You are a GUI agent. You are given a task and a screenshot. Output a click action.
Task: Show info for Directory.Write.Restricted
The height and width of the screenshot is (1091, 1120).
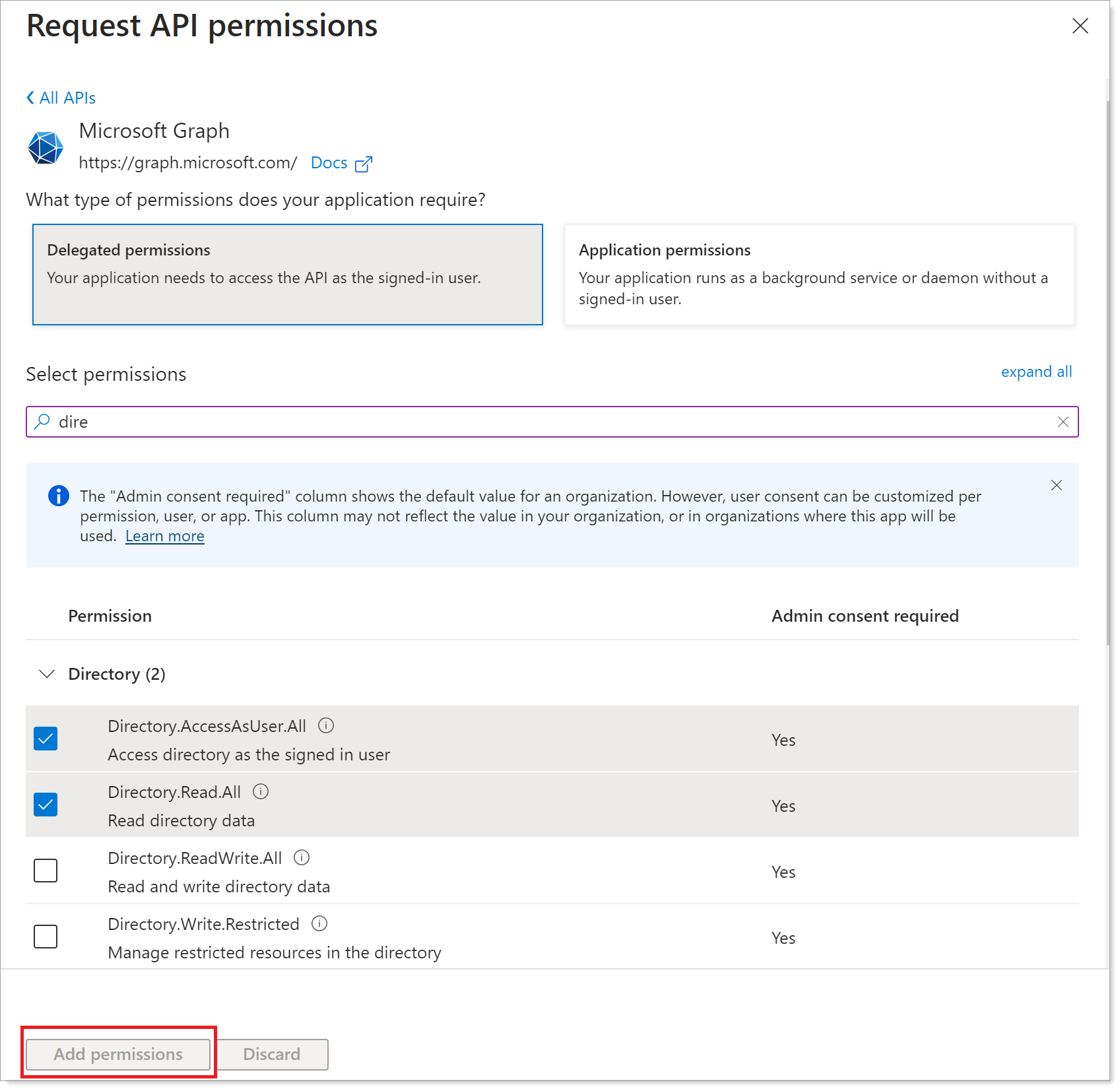[x=319, y=923]
